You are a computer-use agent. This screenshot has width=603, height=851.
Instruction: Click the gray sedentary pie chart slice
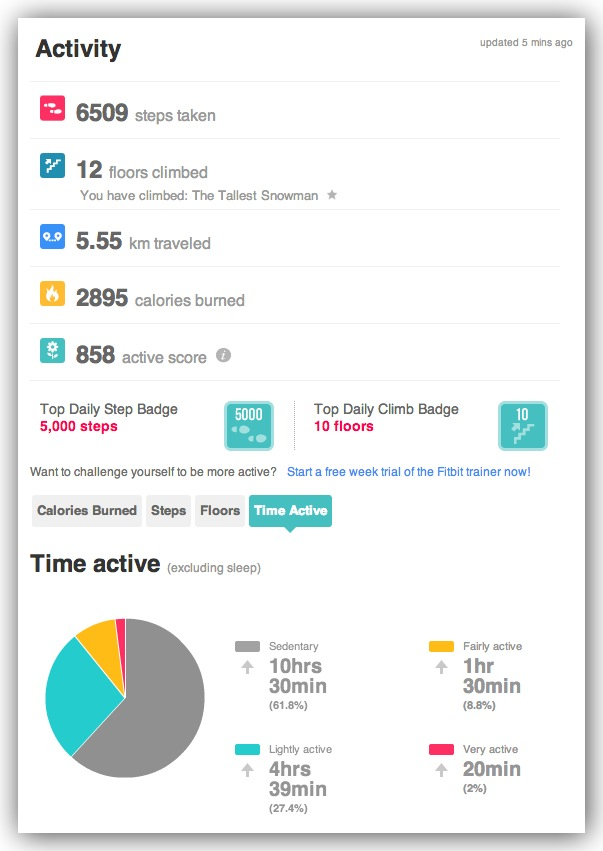(x=160, y=710)
